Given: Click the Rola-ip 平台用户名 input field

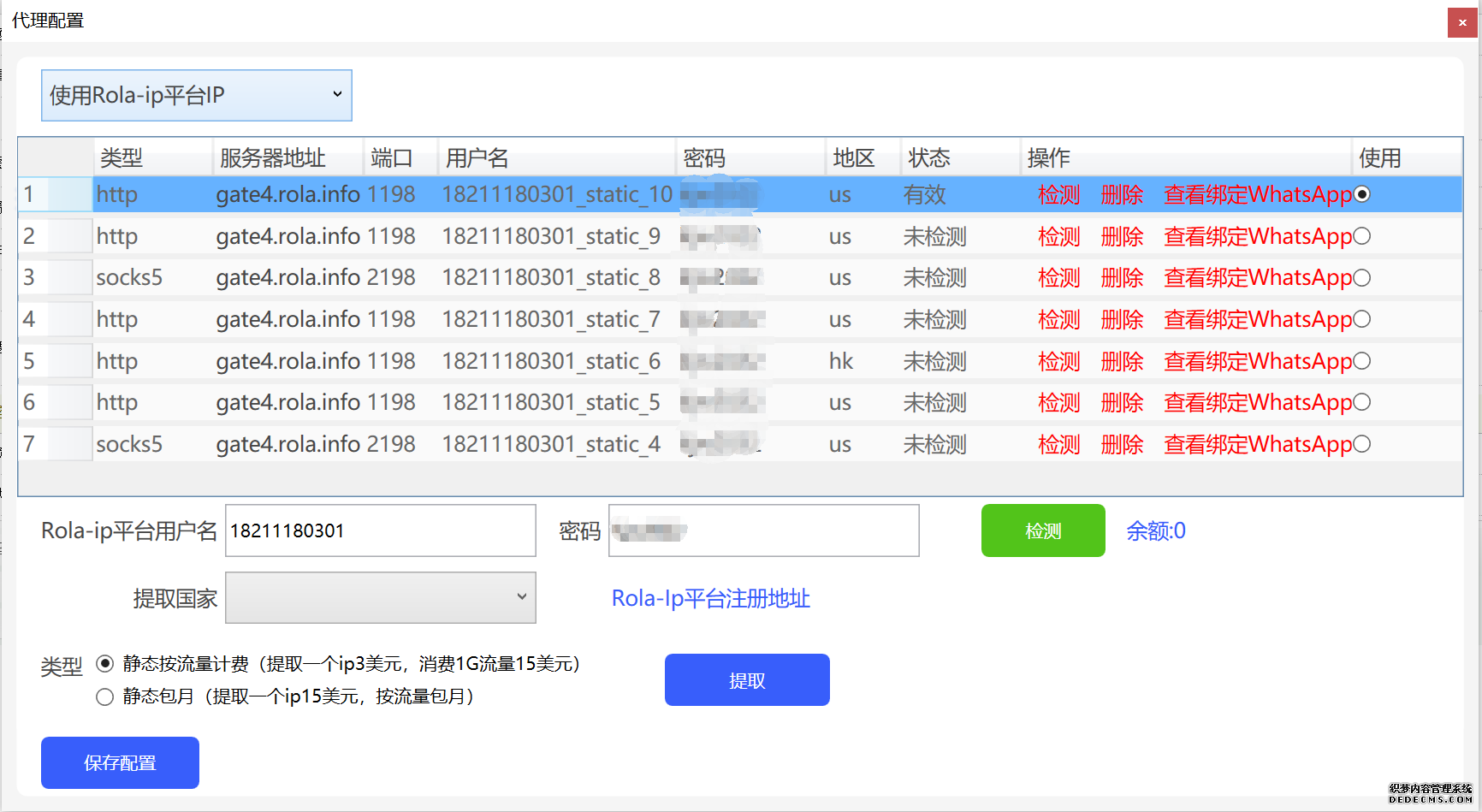Looking at the screenshot, I should (x=379, y=530).
